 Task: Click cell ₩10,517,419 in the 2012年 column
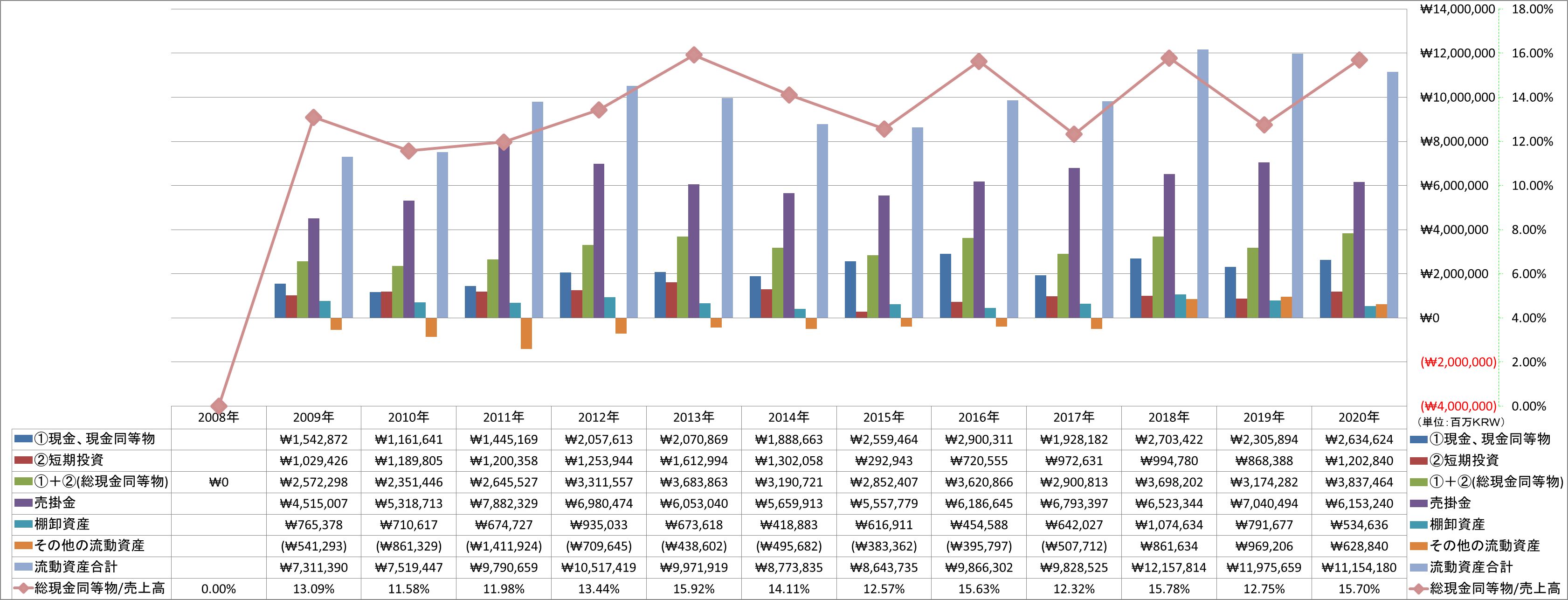point(598,567)
